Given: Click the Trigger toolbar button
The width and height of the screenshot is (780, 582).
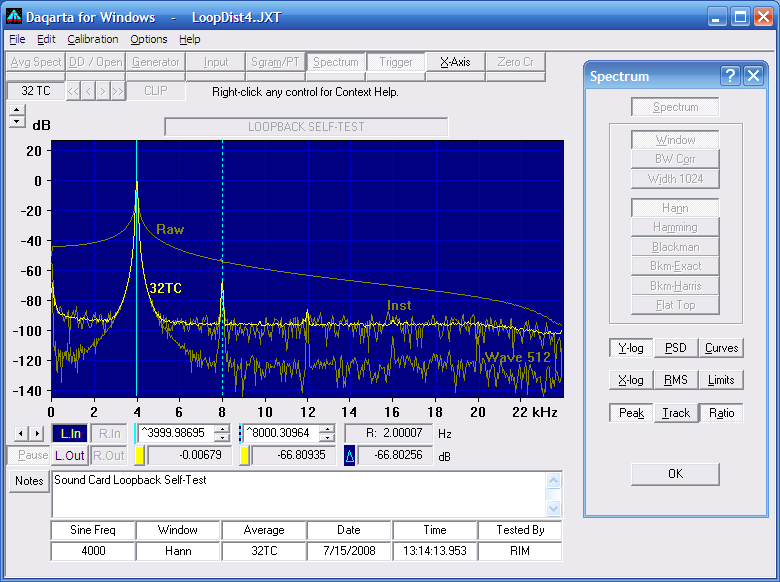Looking at the screenshot, I should (x=395, y=62).
